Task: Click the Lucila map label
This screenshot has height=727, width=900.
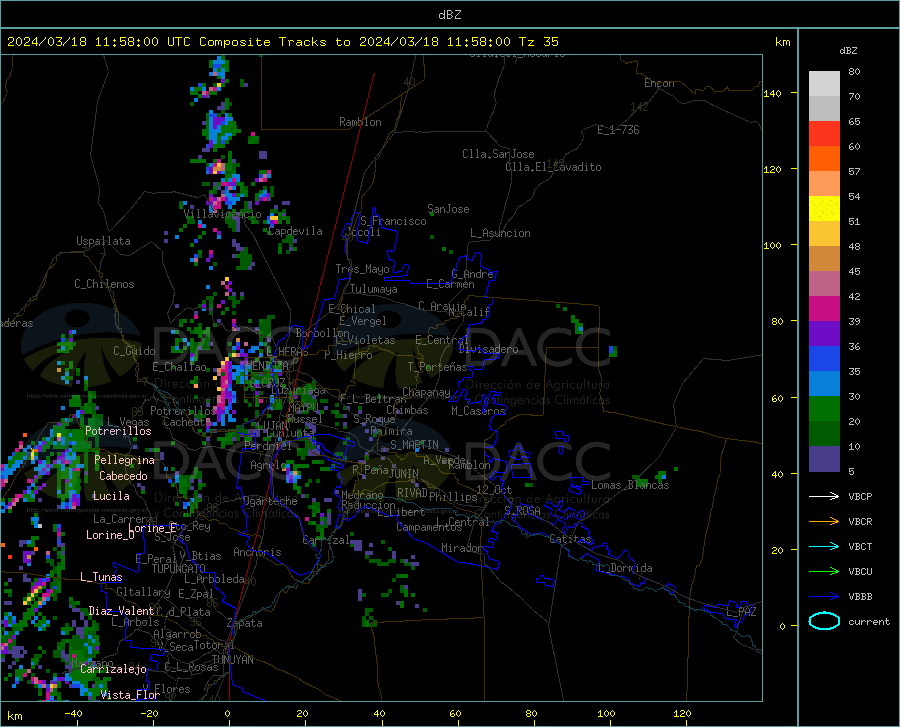Action: [x=111, y=496]
